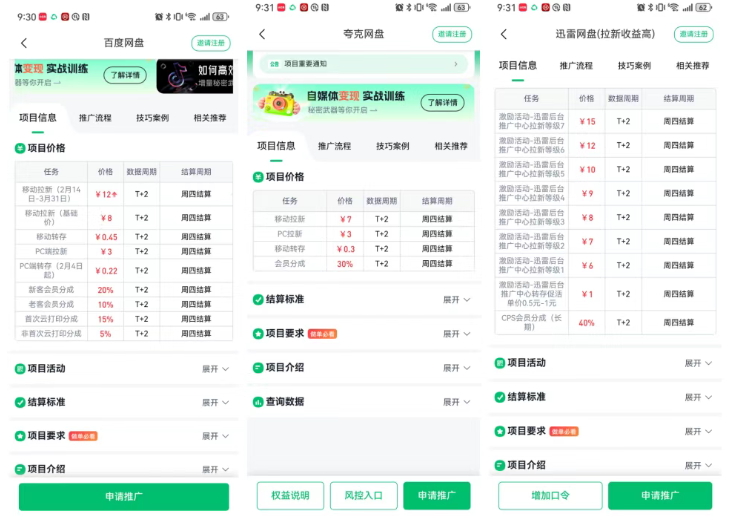The image size is (730, 516).
Task: Select CPS会员分成 40% row on 迅雷网盘
Action: point(605,323)
